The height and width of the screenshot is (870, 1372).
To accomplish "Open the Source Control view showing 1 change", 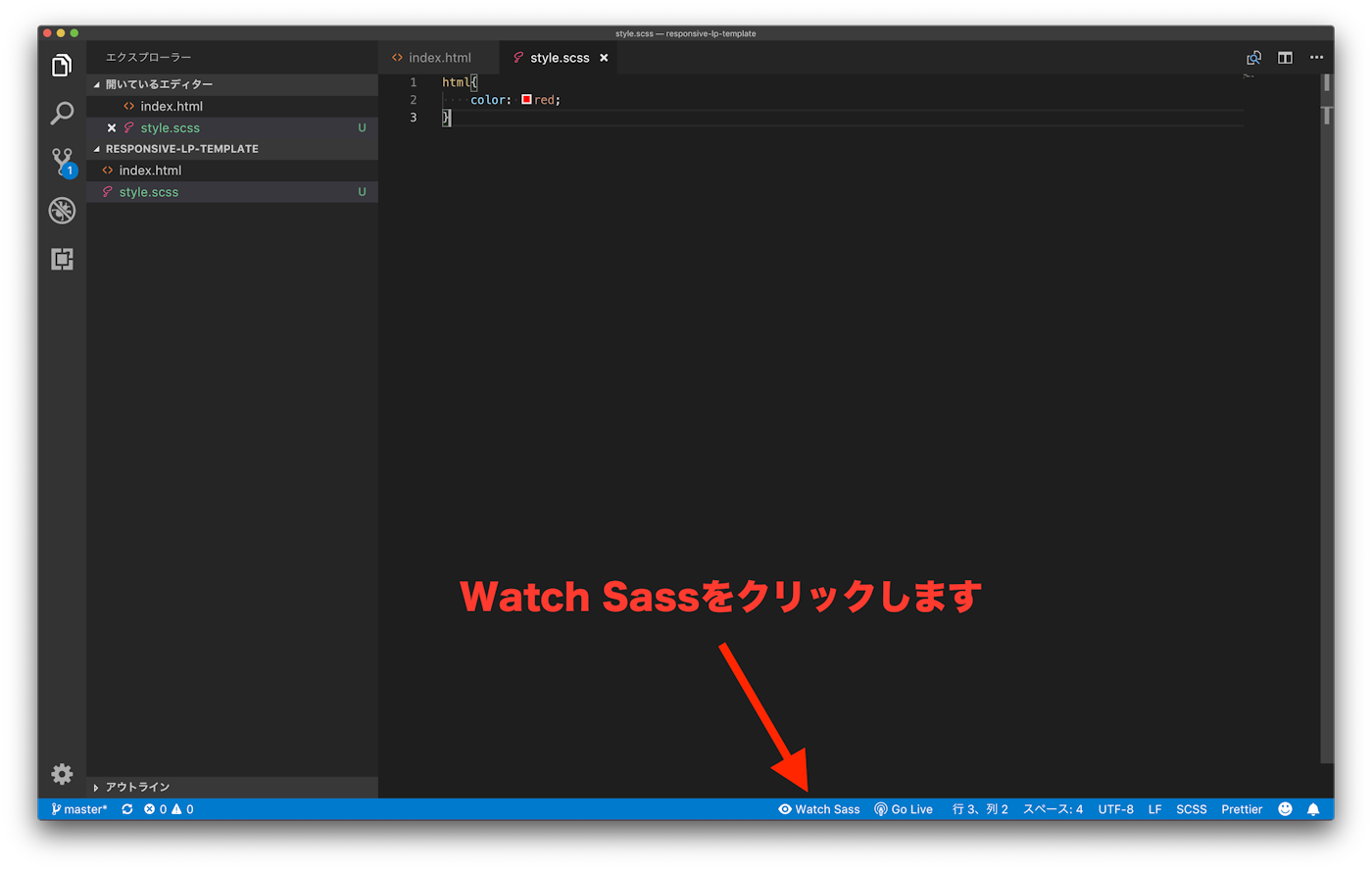I will pyautogui.click(x=62, y=161).
